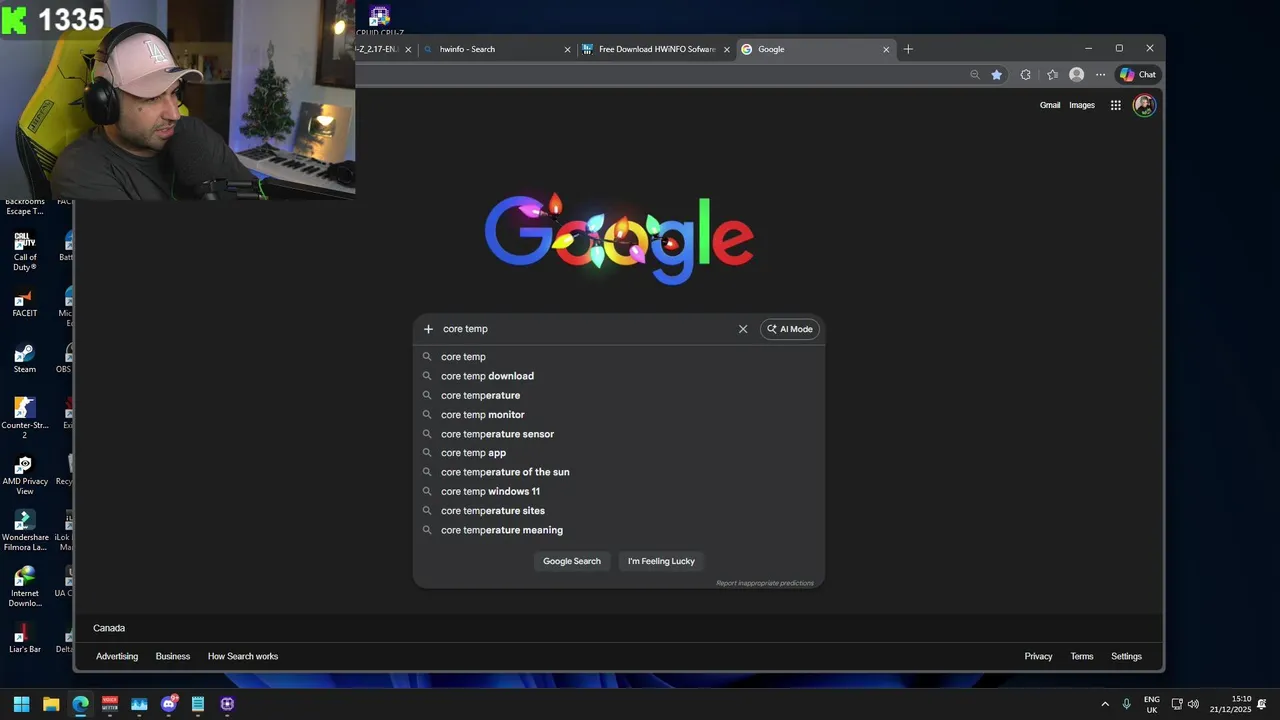Viewport: 1280px width, 720px height.
Task: Open the Terms footer link
Action: 1082,657
